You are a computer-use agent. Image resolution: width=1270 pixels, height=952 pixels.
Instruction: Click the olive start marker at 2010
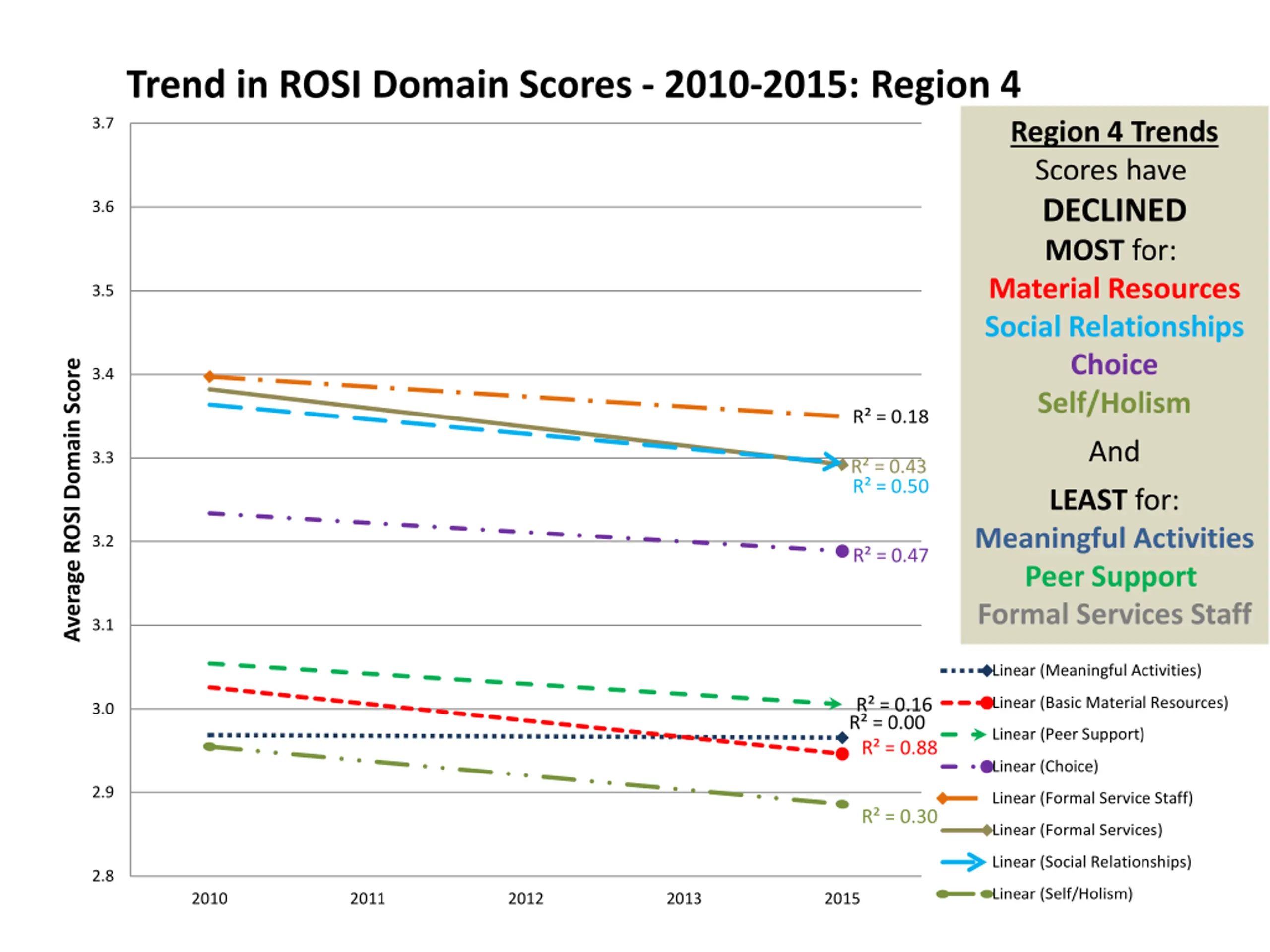tap(209, 747)
